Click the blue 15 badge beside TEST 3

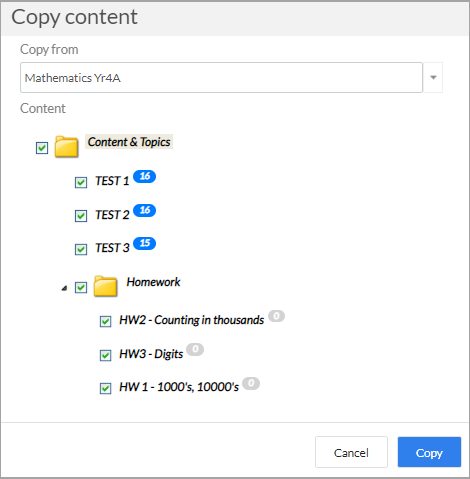tap(145, 243)
